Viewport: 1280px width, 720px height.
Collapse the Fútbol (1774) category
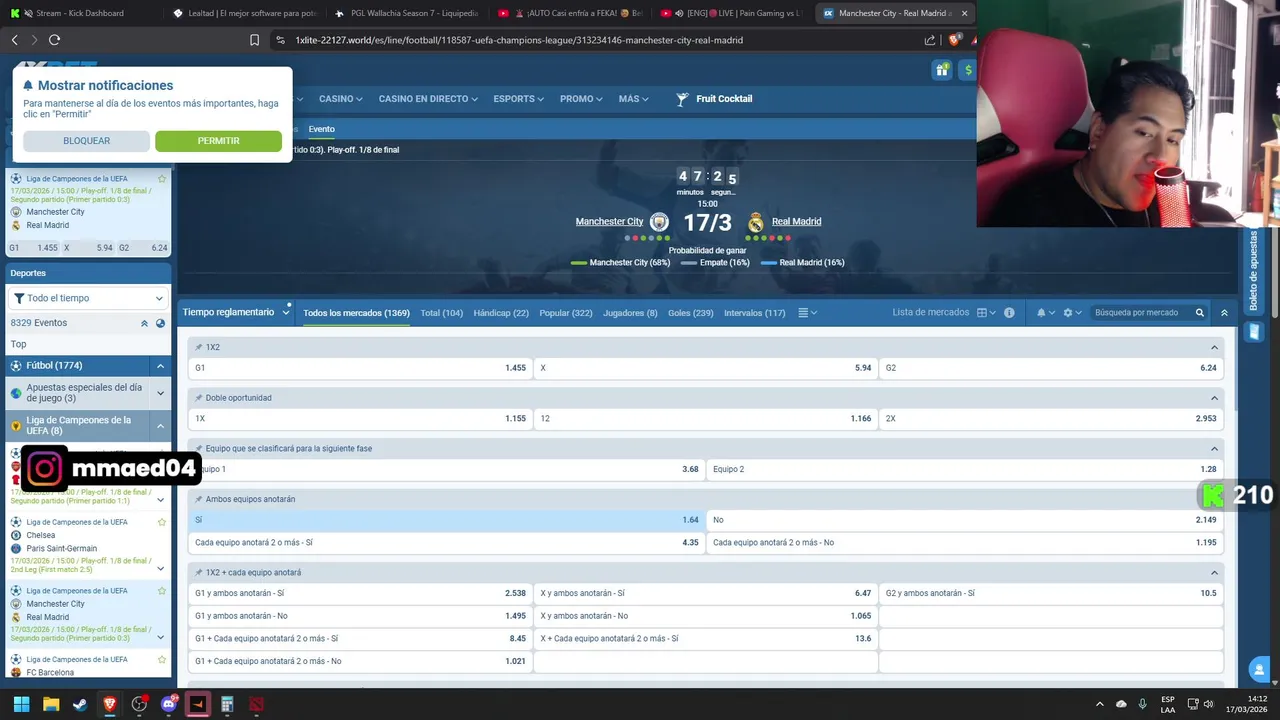(x=160, y=366)
